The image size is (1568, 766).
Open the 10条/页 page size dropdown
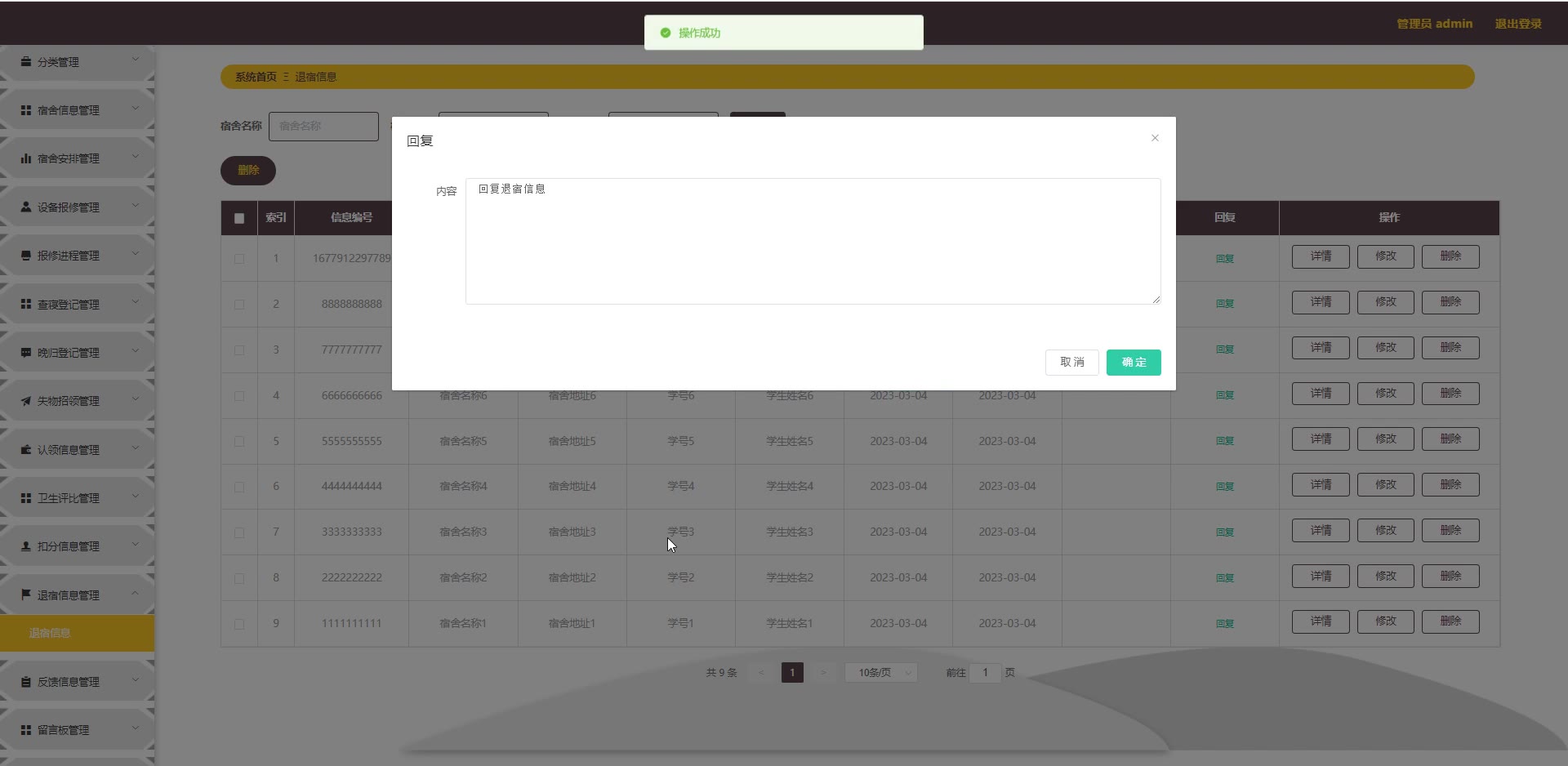(x=881, y=673)
